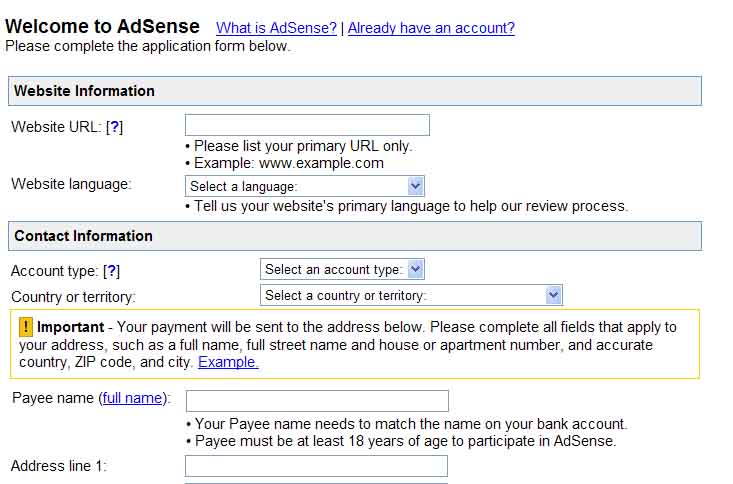Focus the Payee name input field
733x484 pixels.
[317, 401]
